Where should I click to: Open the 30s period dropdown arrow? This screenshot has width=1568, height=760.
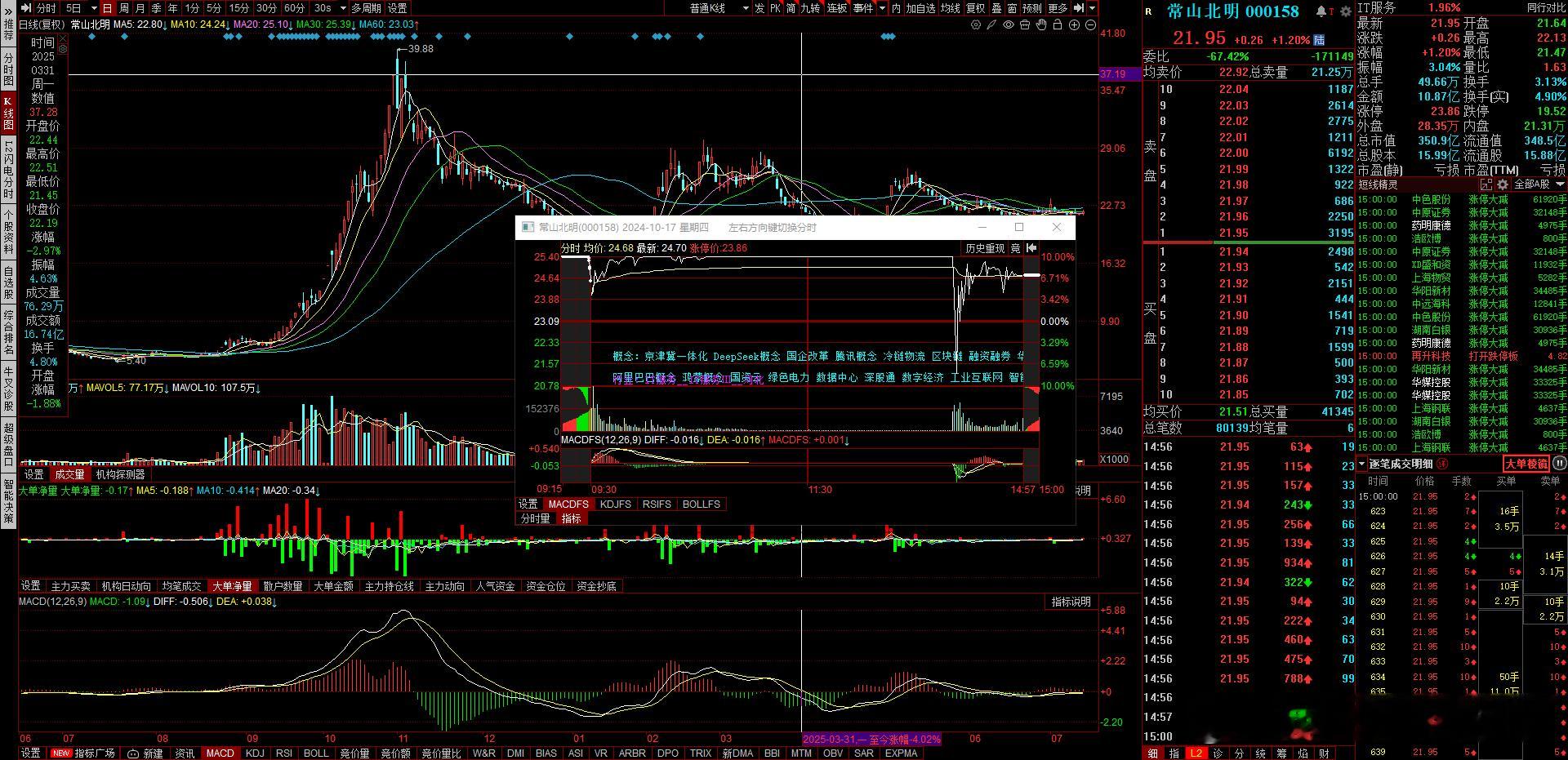(x=342, y=8)
